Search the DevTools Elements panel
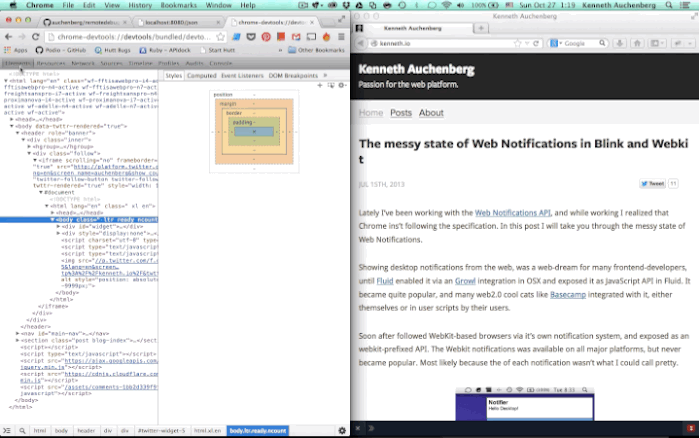This screenshot has width=700, height=438. 22,431
